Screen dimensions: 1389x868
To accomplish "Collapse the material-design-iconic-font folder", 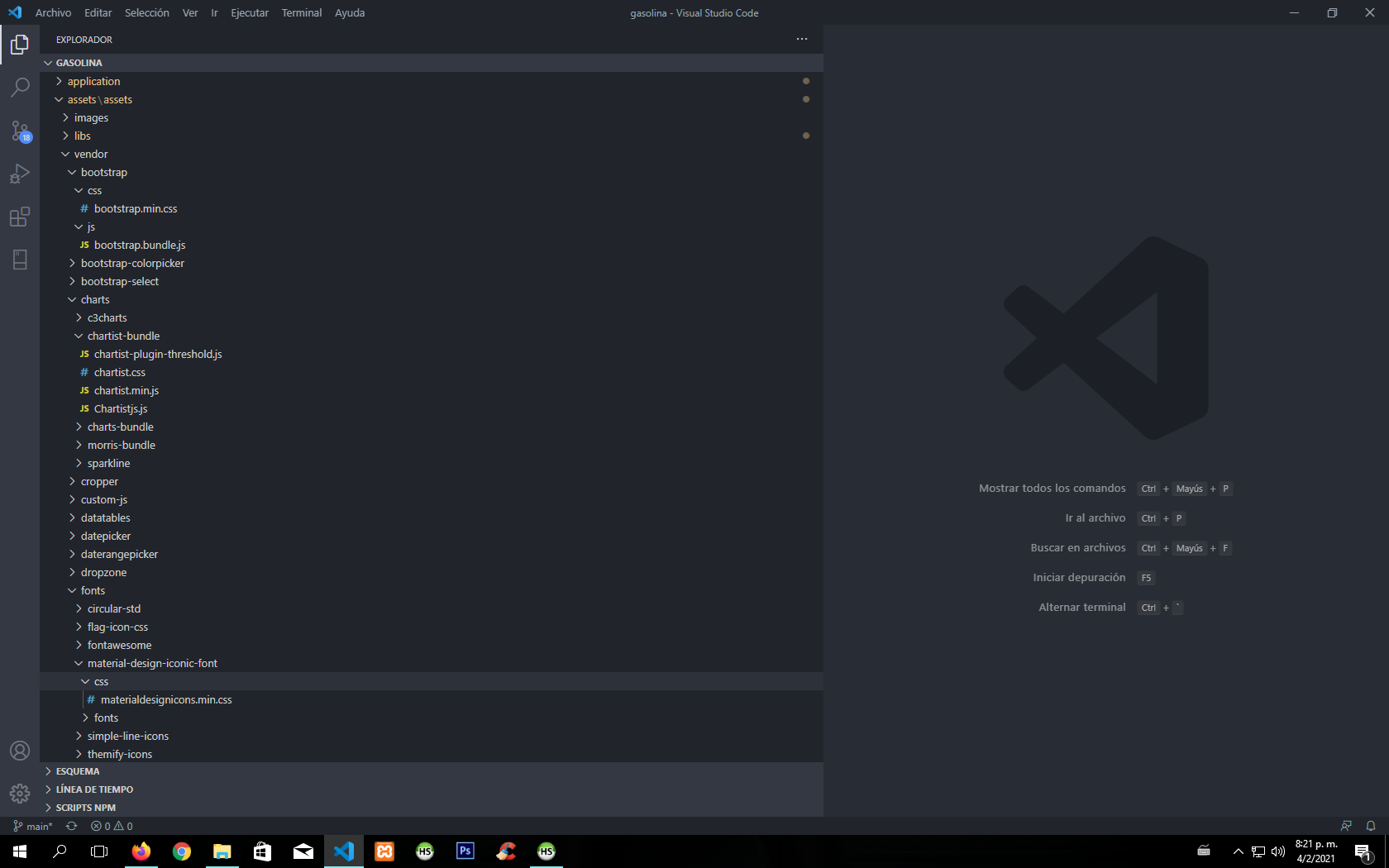I will (432, 663).
